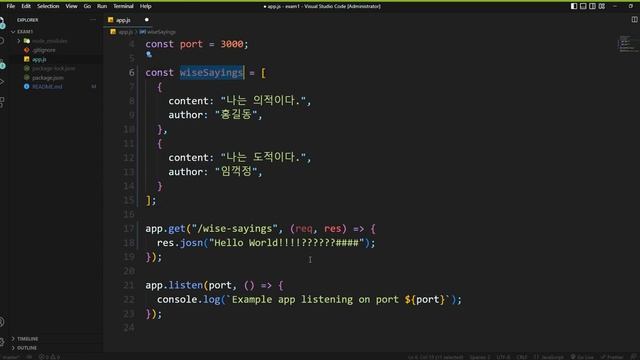Open the Extensions view
Viewport: 640px width, 360px height.
click(x=2, y=102)
